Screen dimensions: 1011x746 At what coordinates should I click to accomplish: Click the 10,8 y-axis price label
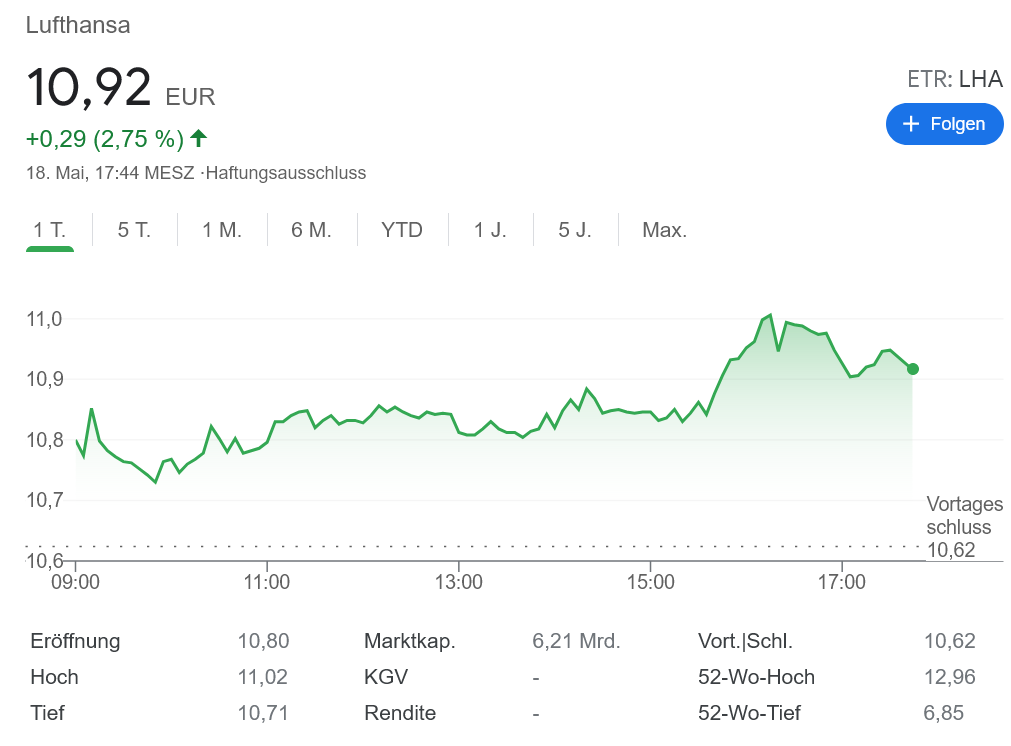point(44,440)
